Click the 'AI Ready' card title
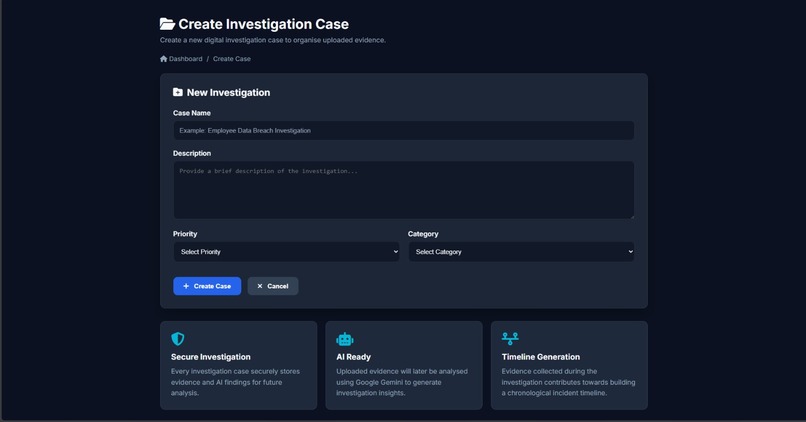Screen dimensions: 806x422 coord(354,357)
